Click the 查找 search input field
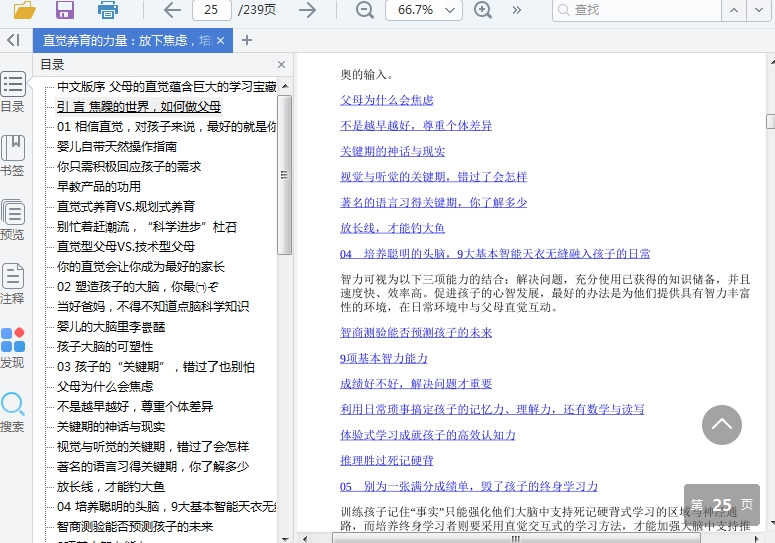Image resolution: width=775 pixels, height=543 pixels. pos(636,10)
